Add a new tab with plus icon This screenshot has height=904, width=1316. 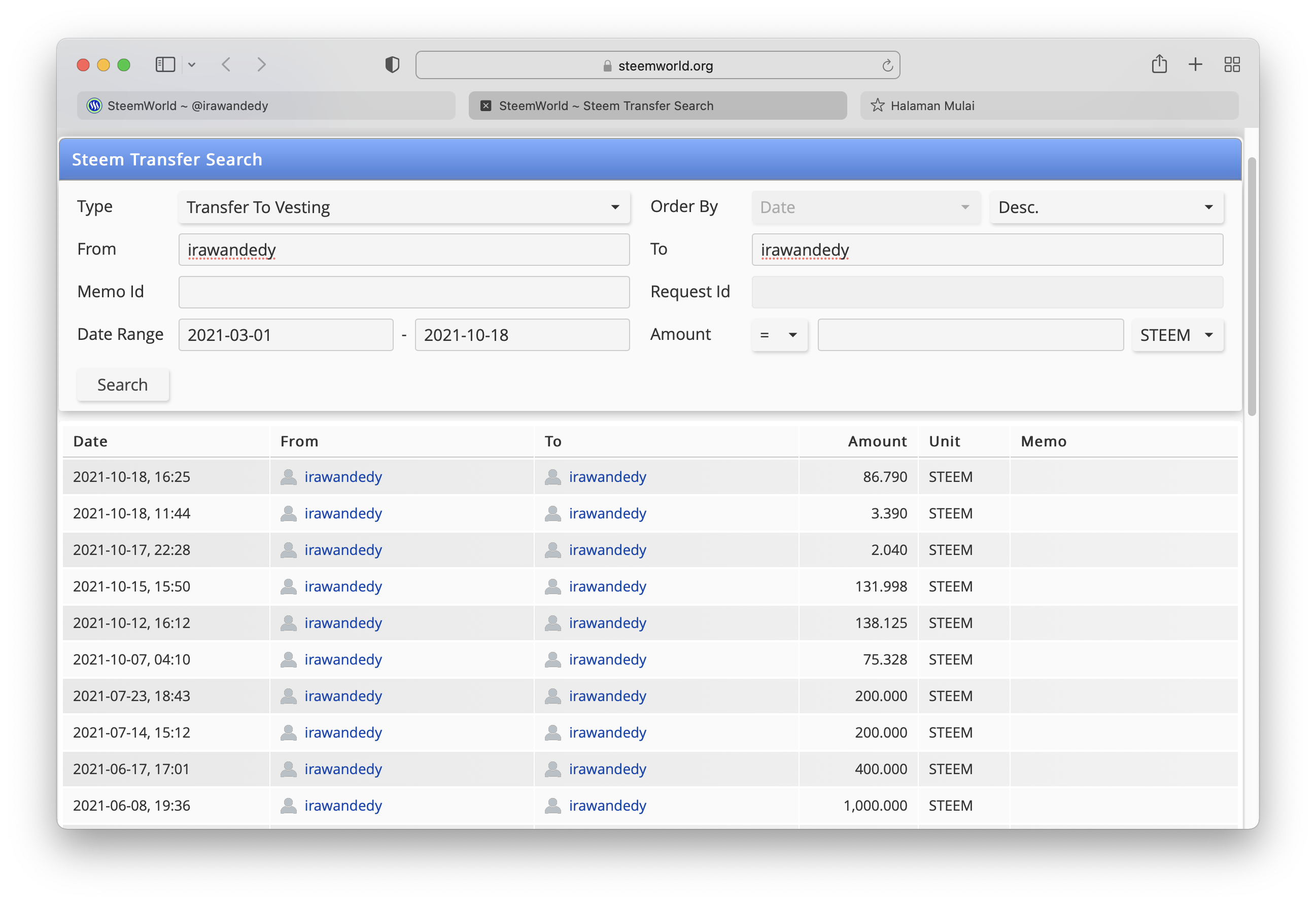tap(1195, 64)
